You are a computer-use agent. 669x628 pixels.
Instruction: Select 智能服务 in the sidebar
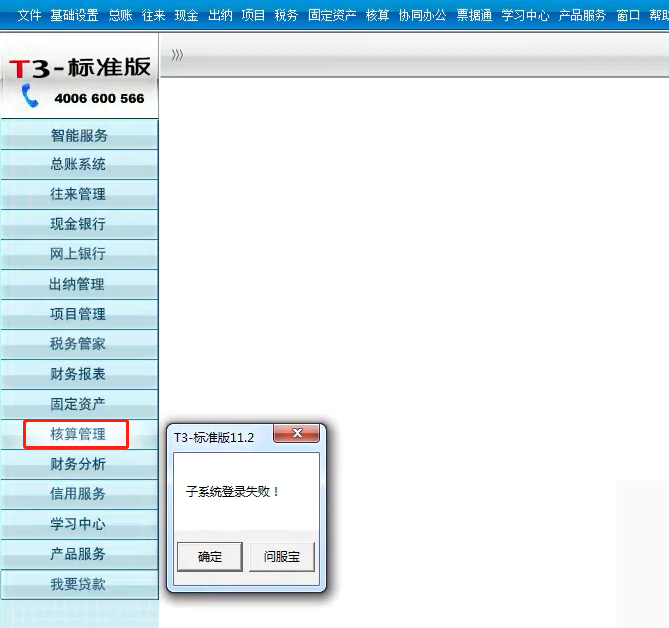click(x=79, y=135)
